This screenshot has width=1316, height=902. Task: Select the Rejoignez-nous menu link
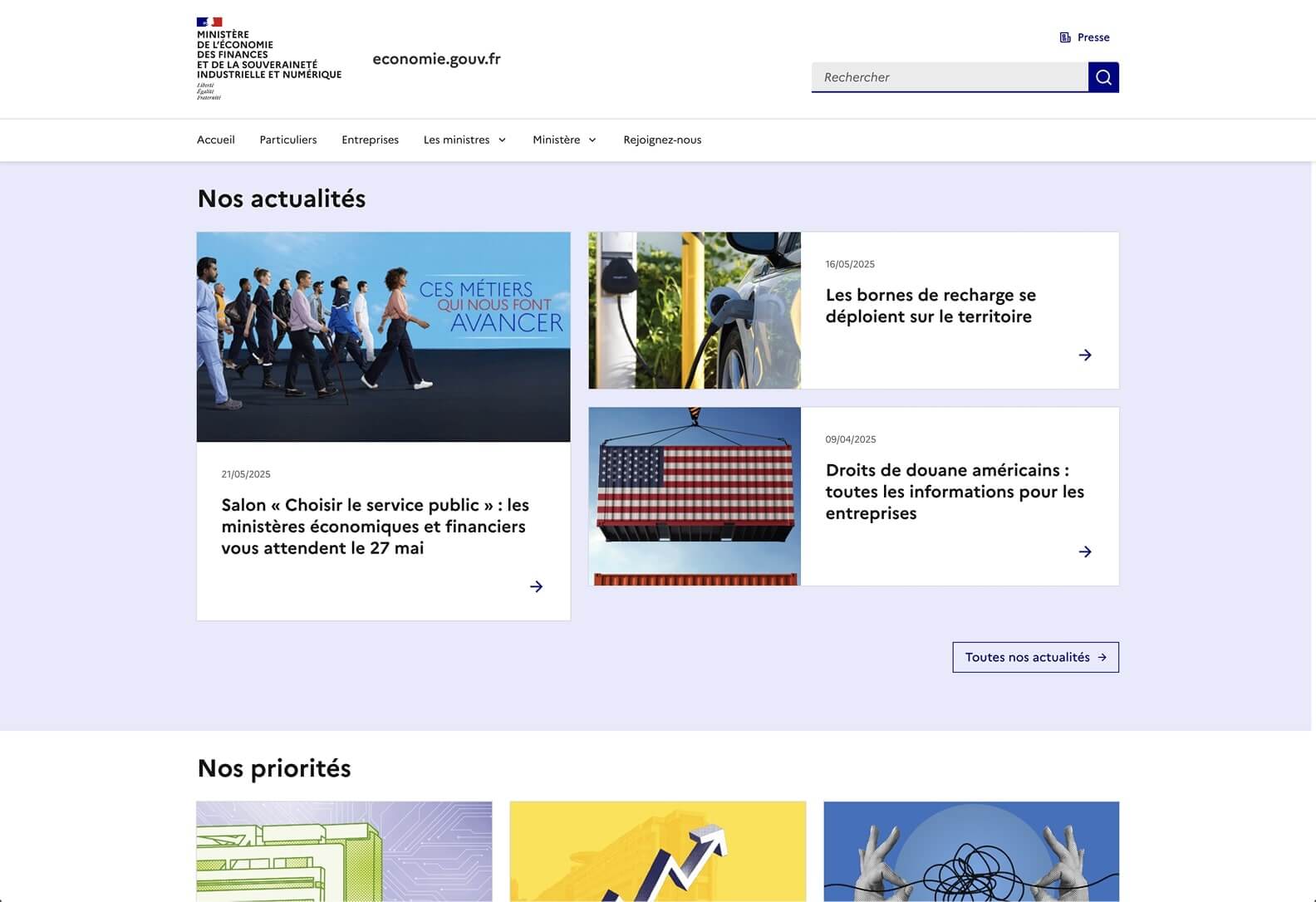point(662,140)
